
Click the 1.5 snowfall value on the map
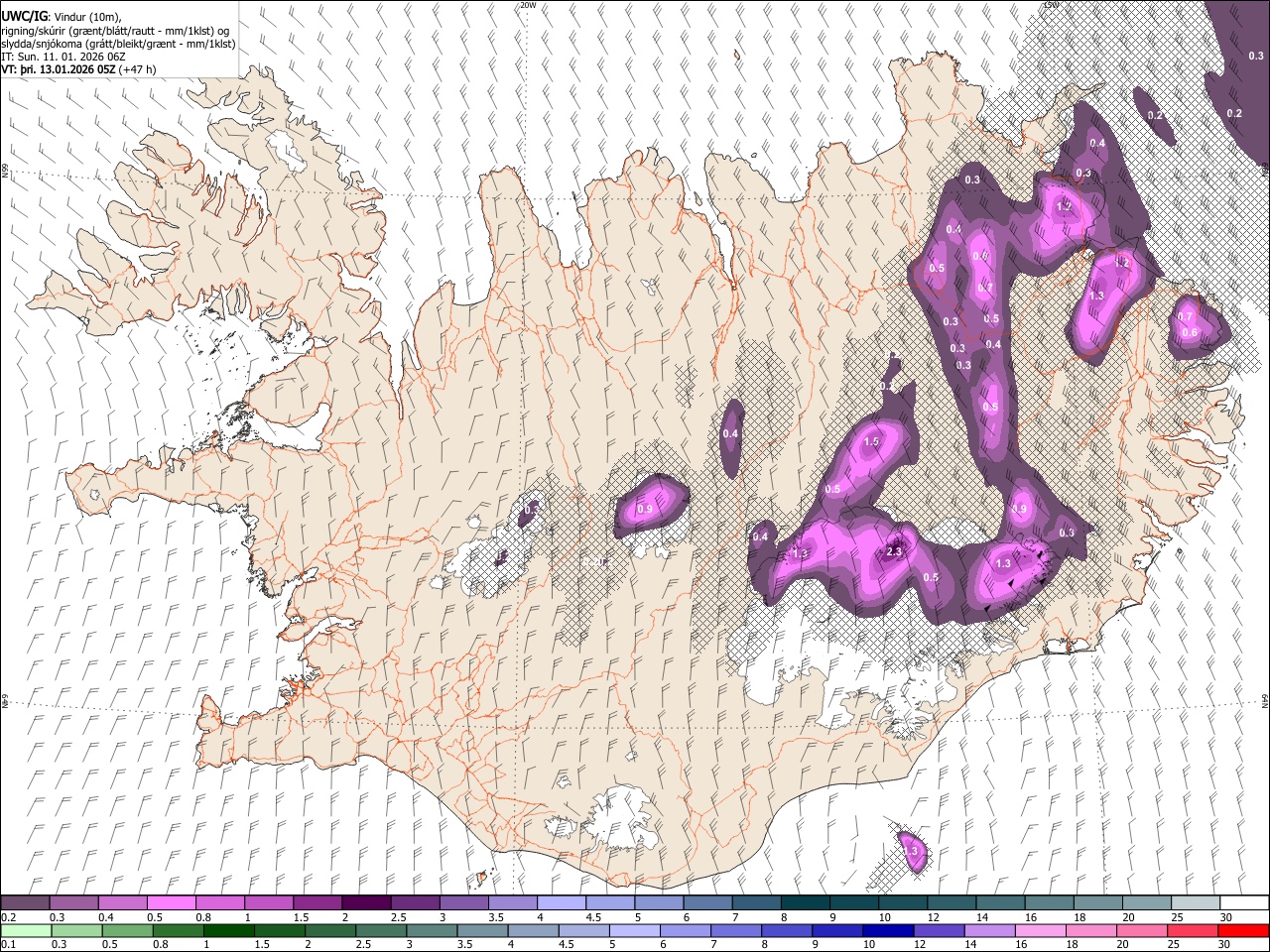872,441
